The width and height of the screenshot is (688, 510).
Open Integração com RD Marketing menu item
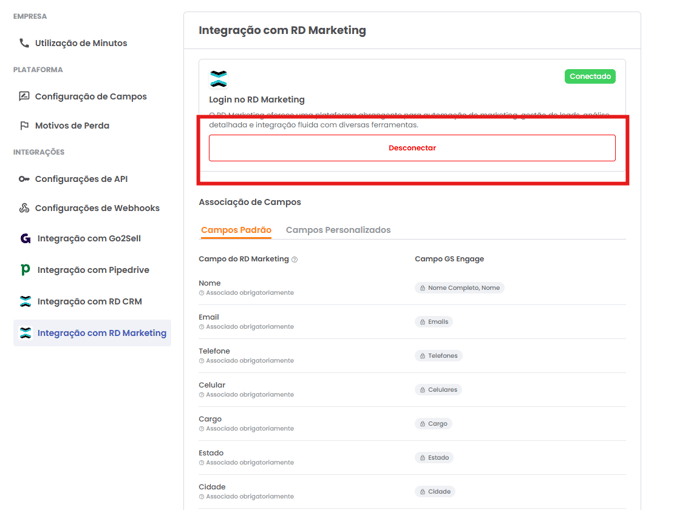pyautogui.click(x=101, y=333)
